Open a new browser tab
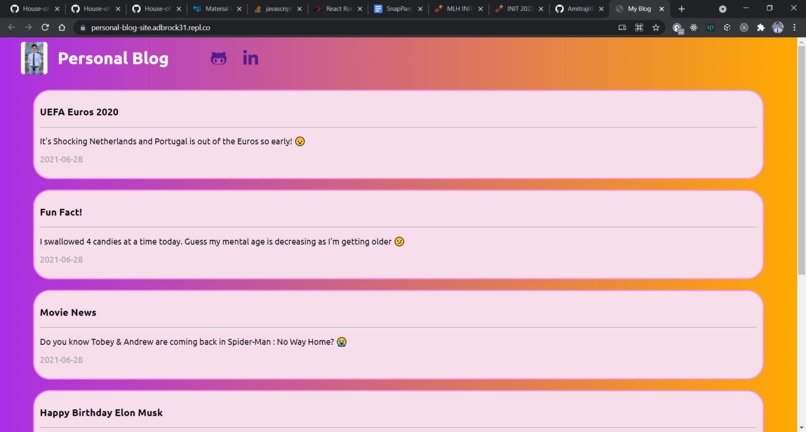The image size is (806, 432). click(682, 9)
